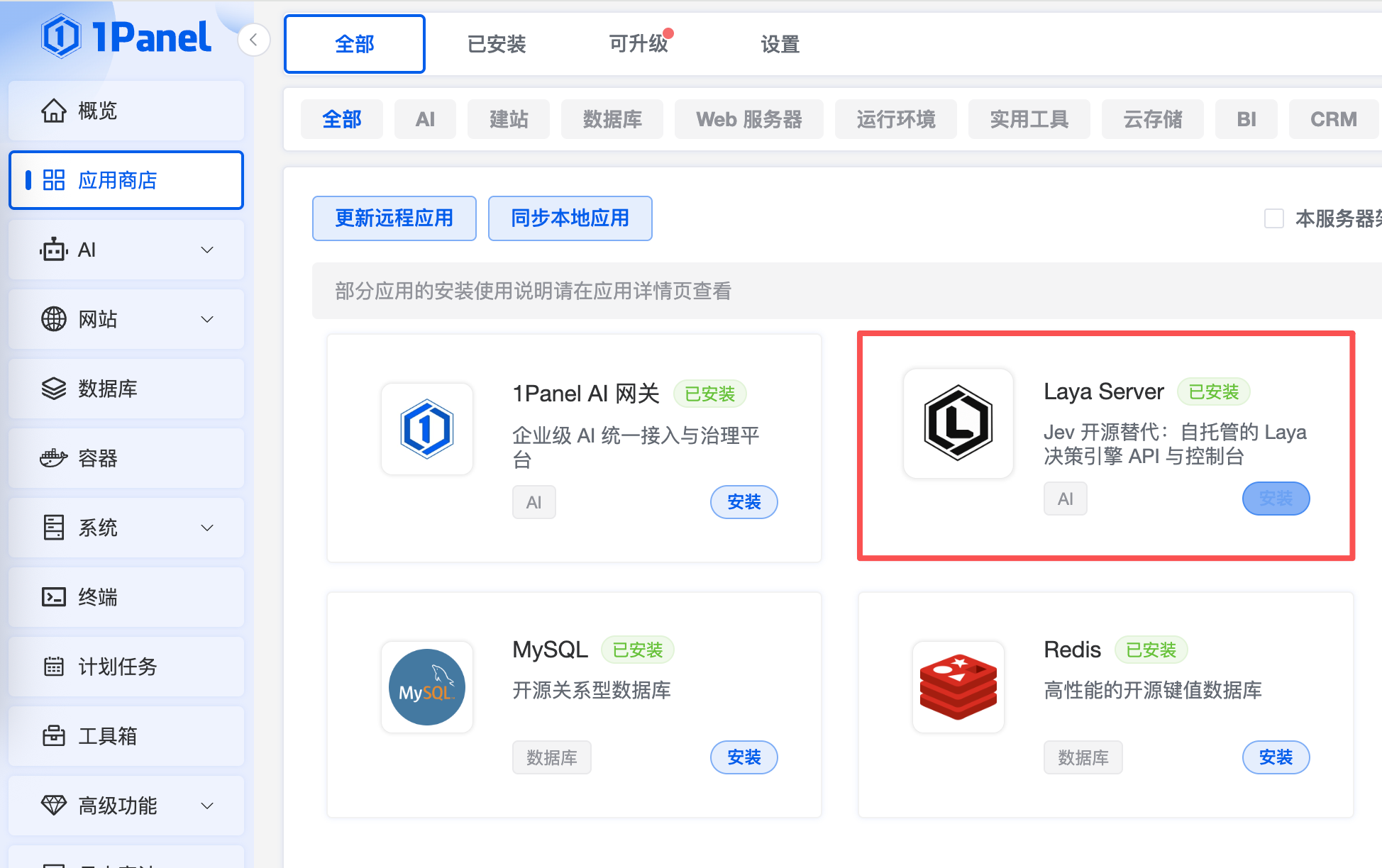
Task: Click the terminal icon beside 终端
Action: [54, 597]
